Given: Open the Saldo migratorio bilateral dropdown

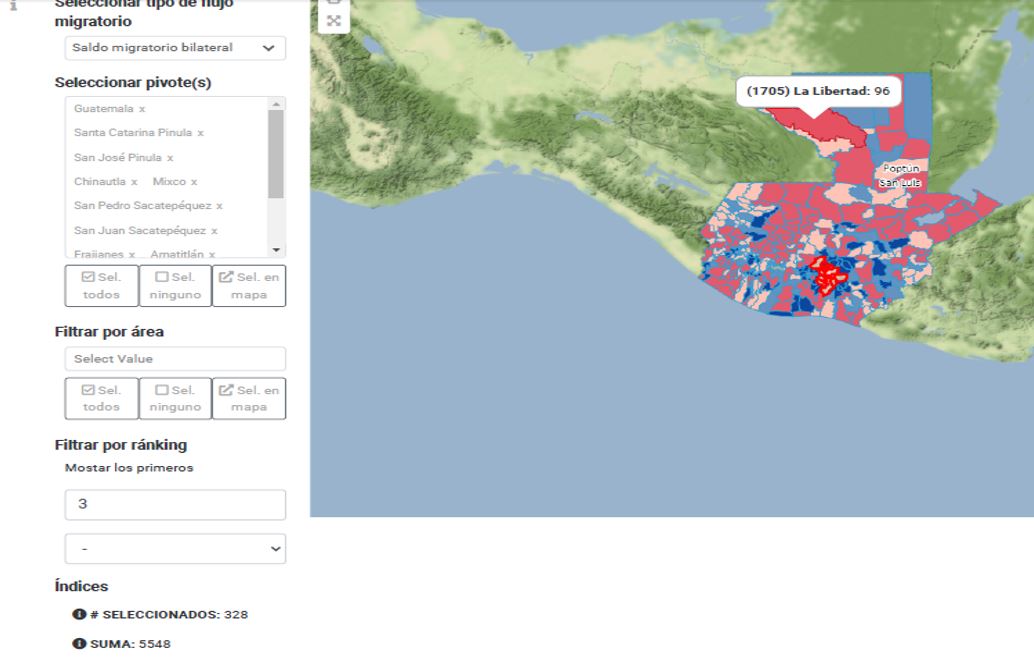Looking at the screenshot, I should tap(175, 47).
